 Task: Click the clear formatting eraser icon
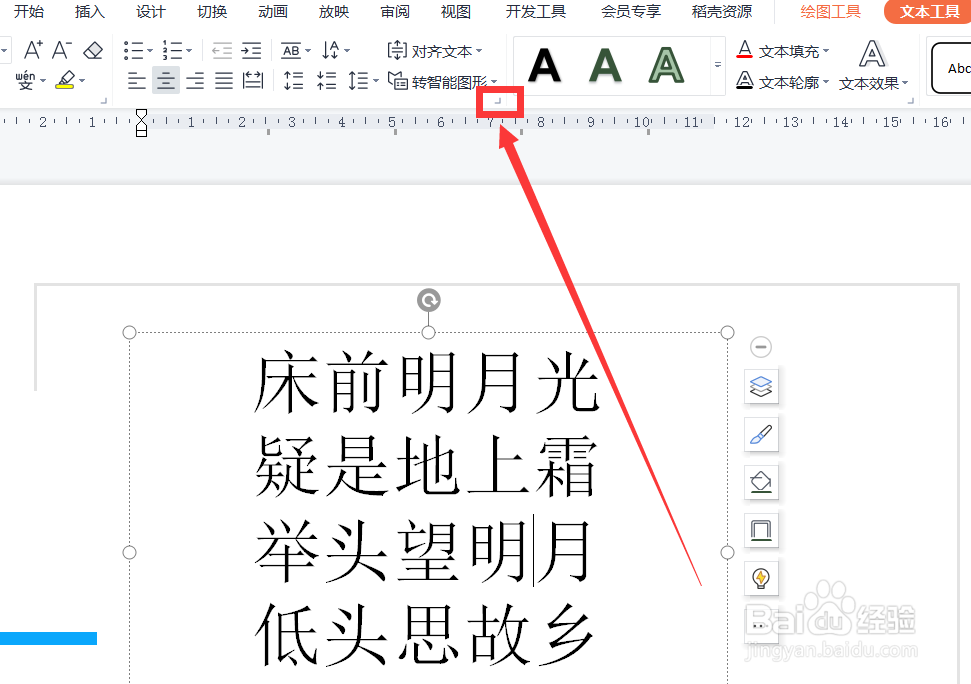pos(93,50)
